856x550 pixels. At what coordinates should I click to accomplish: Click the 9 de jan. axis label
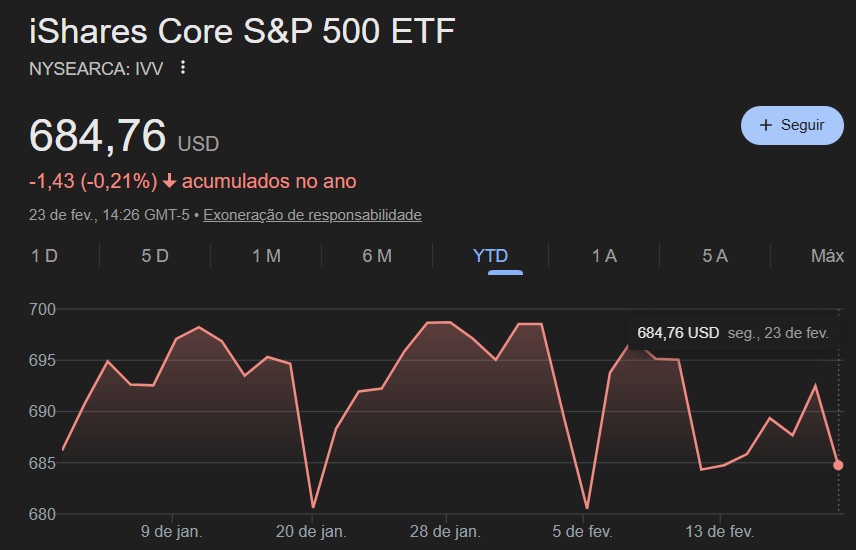[172, 531]
